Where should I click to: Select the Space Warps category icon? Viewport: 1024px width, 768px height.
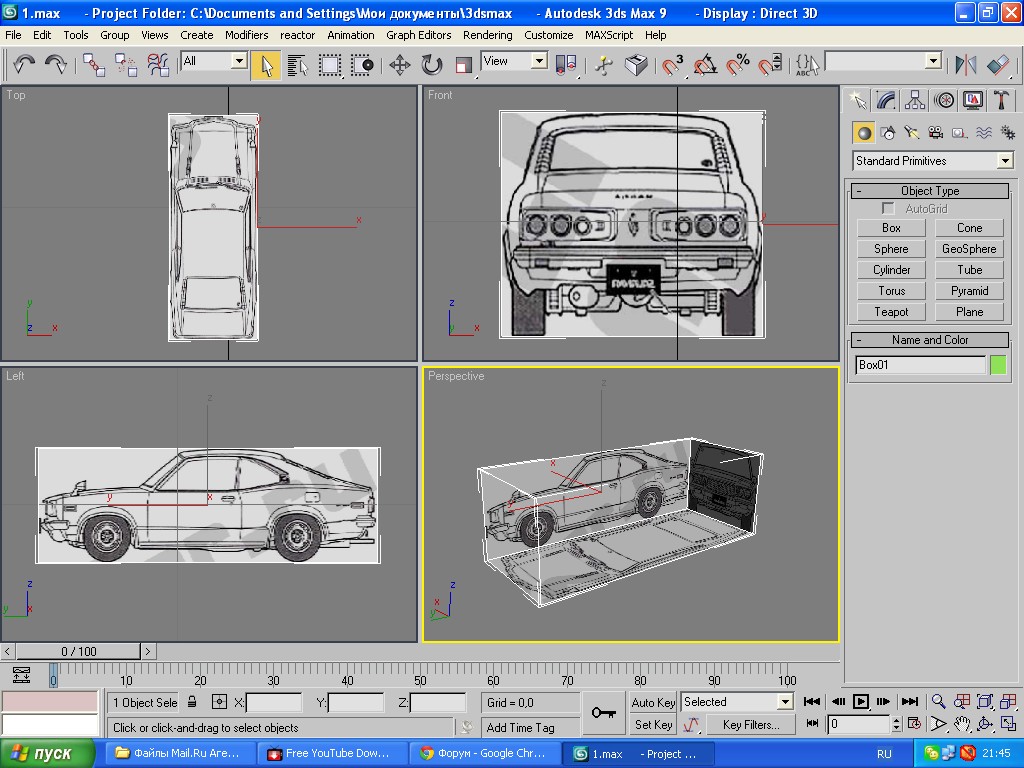pos(984,133)
